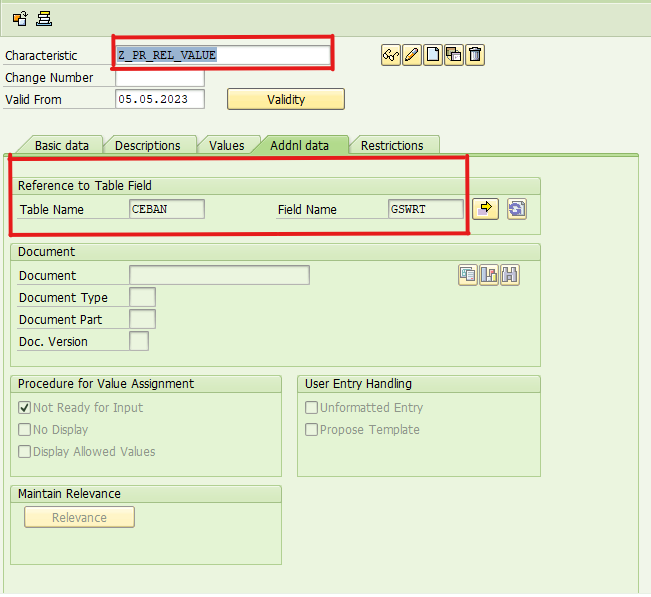Toggle the Propose Template checkbox

311,430
